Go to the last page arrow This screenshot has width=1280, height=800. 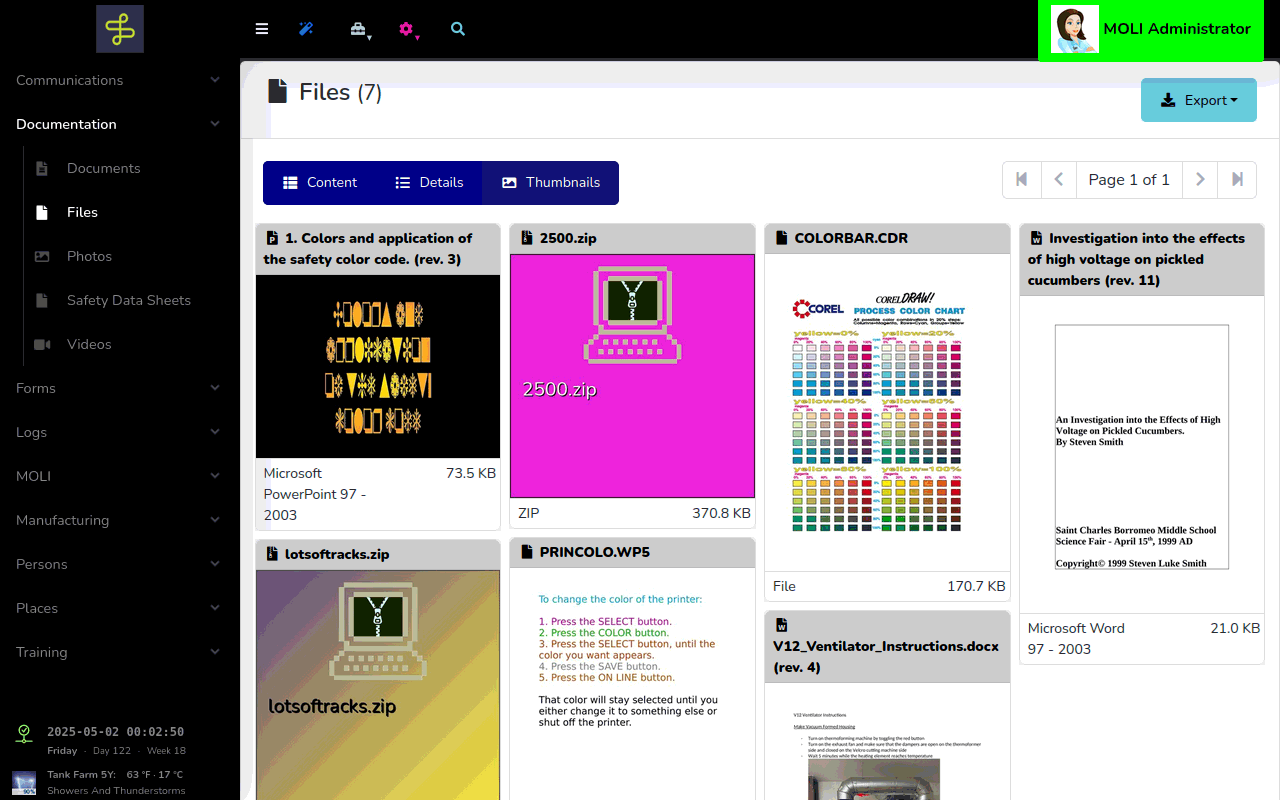point(1237,180)
